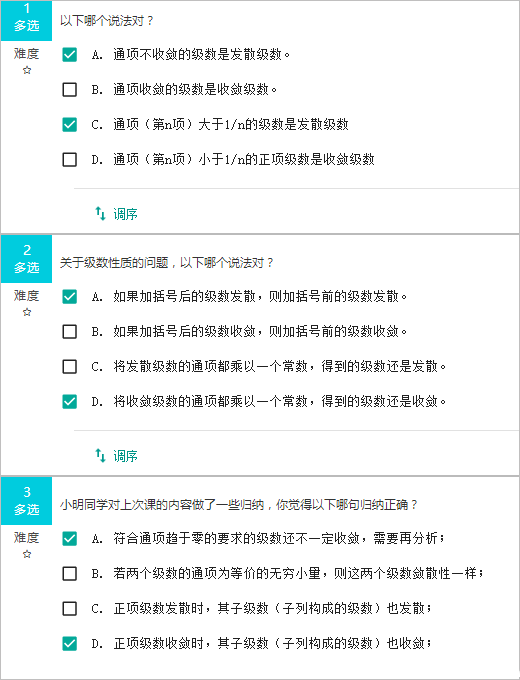Check option C '正项级数发散时' in question 3
Viewport: 520px width, 680px height.
tap(70, 608)
